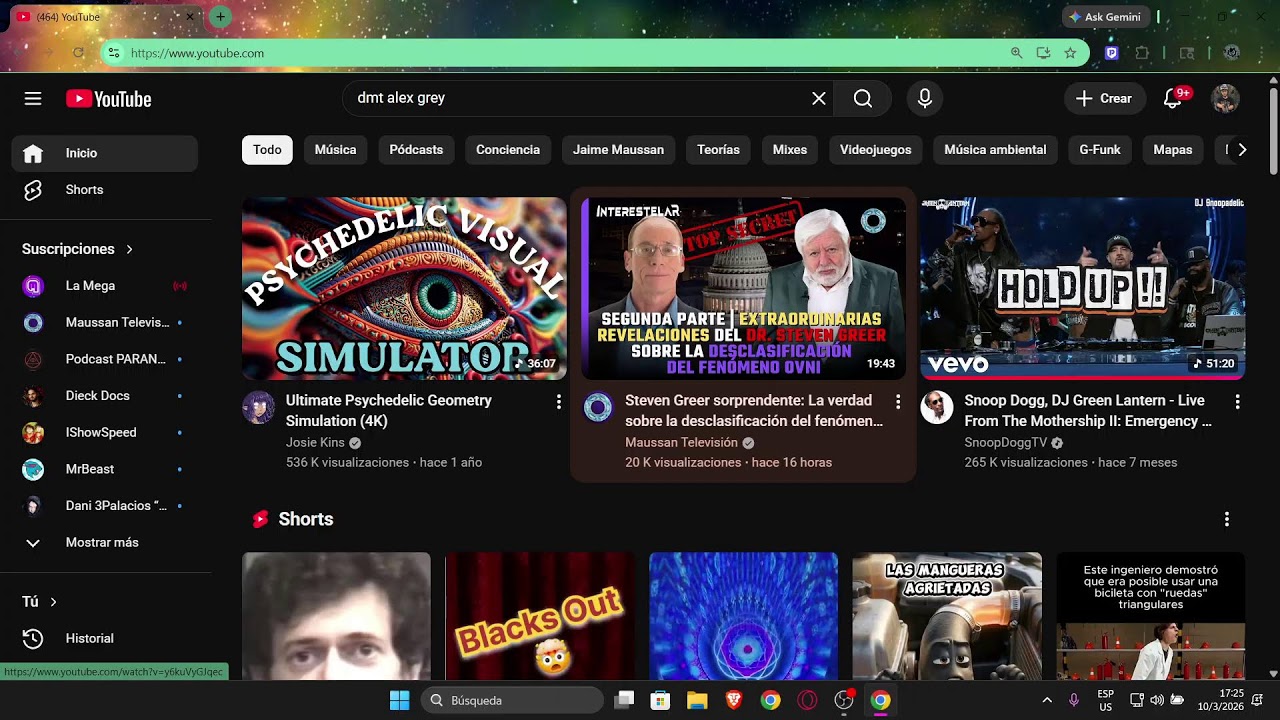The height and width of the screenshot is (720, 1280).
Task: Open Microsoft Store from the taskbar
Action: pyautogui.click(x=660, y=700)
